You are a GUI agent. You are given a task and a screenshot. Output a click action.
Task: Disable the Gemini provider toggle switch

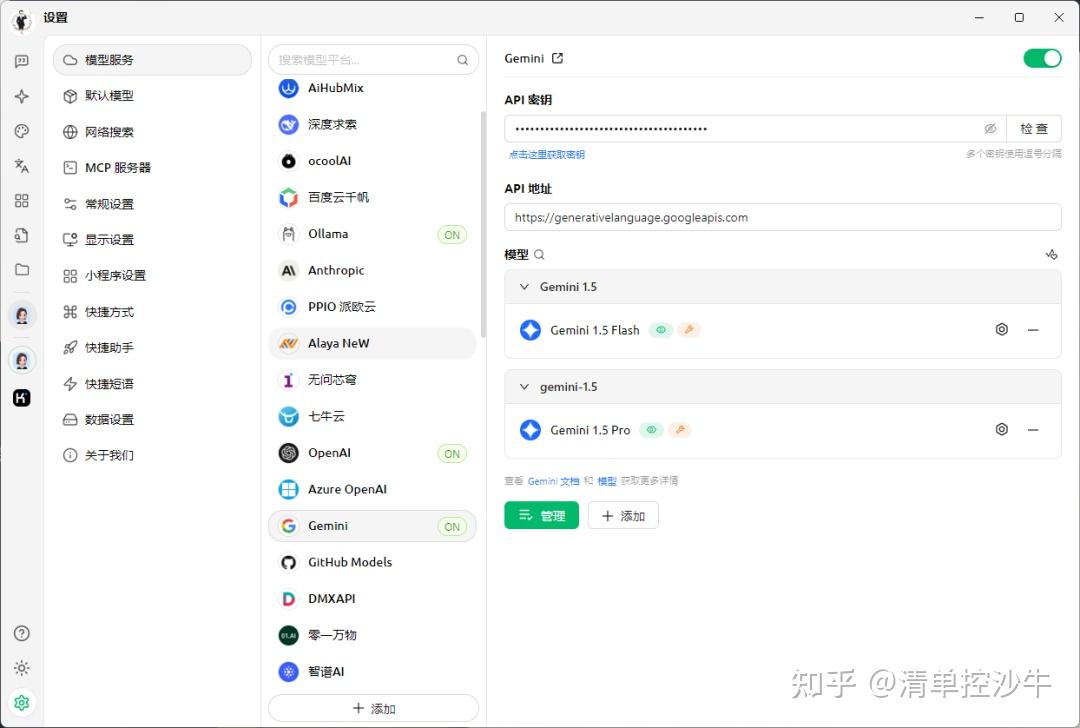[1042, 59]
